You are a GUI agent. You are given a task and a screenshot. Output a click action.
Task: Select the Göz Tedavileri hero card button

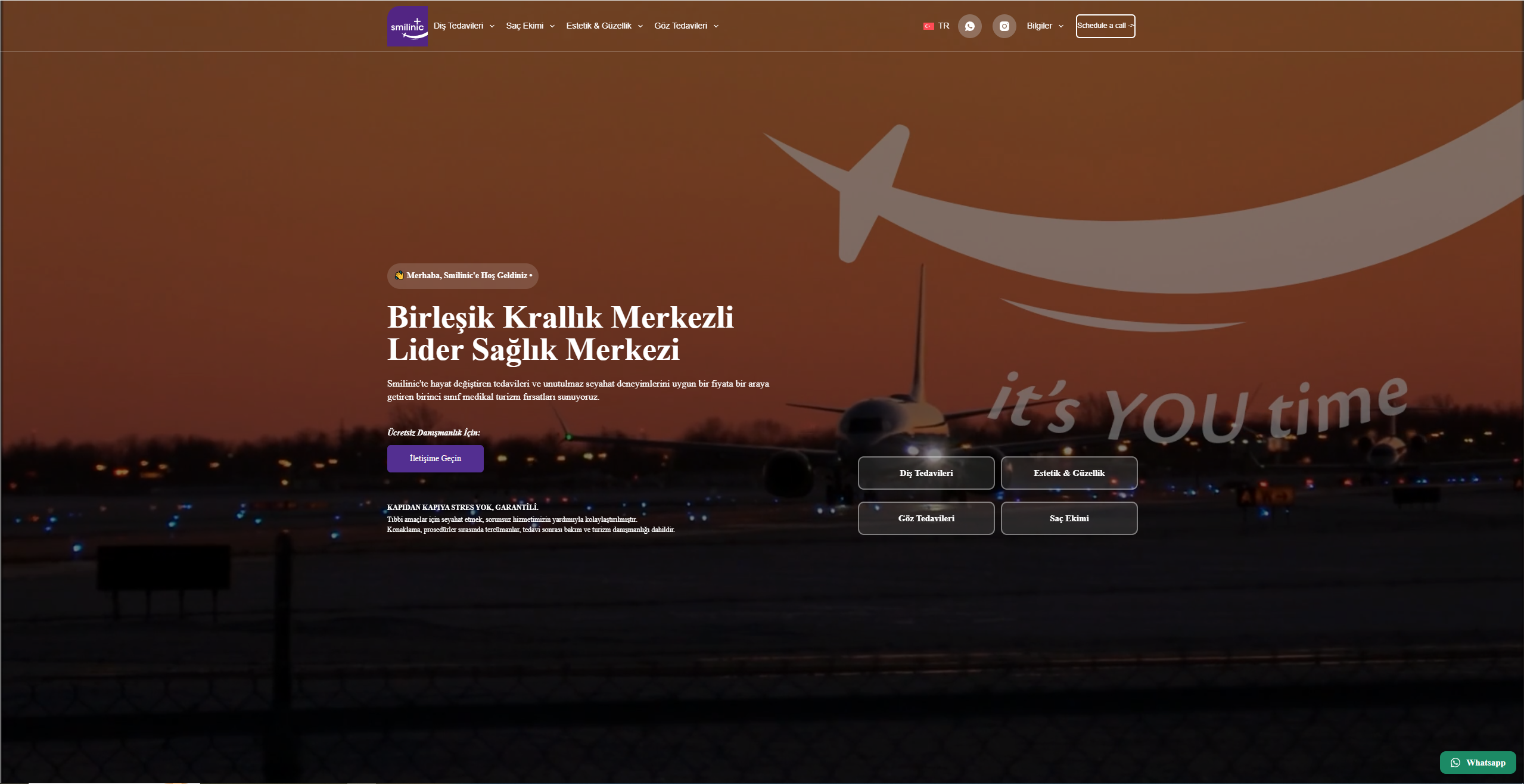click(x=926, y=518)
